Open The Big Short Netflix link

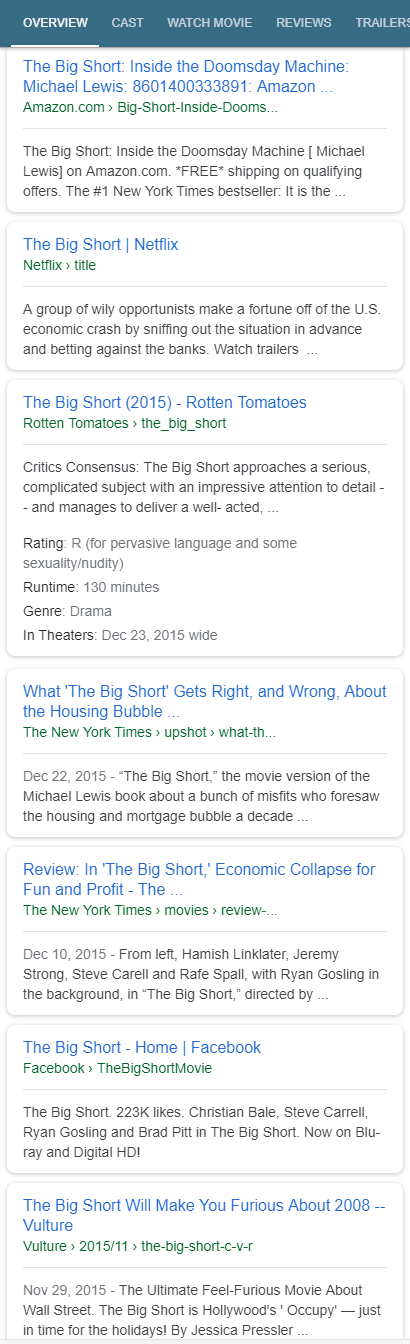click(x=101, y=244)
